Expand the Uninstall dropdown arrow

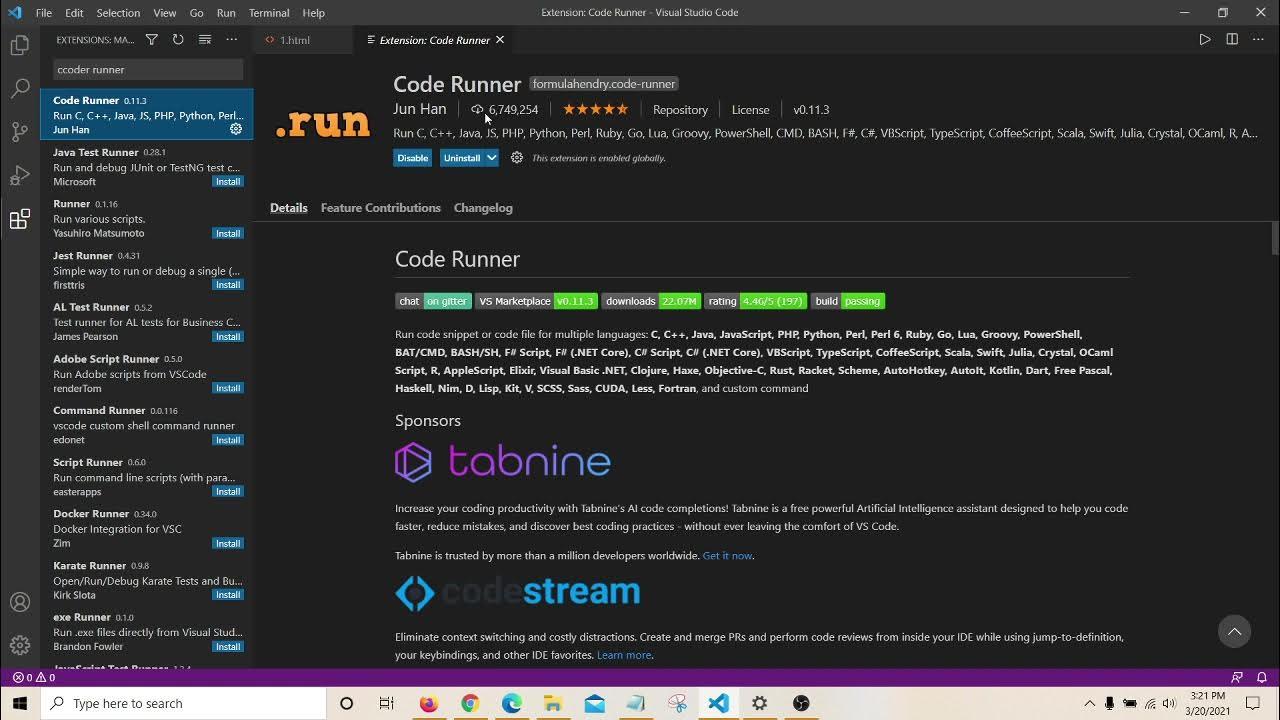click(x=492, y=158)
